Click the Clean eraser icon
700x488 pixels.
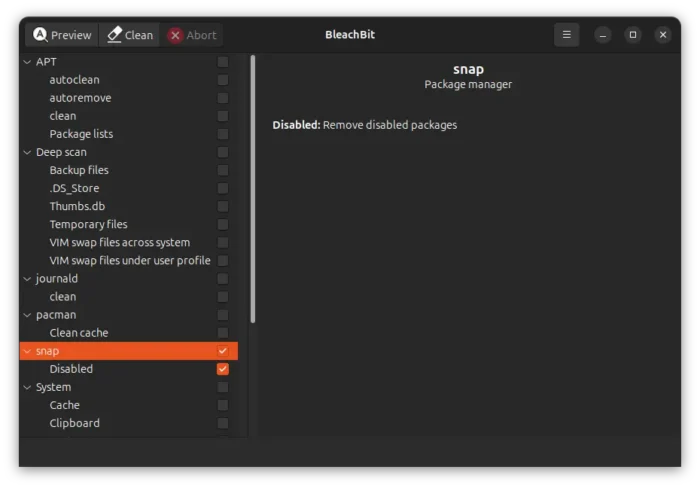click(114, 35)
